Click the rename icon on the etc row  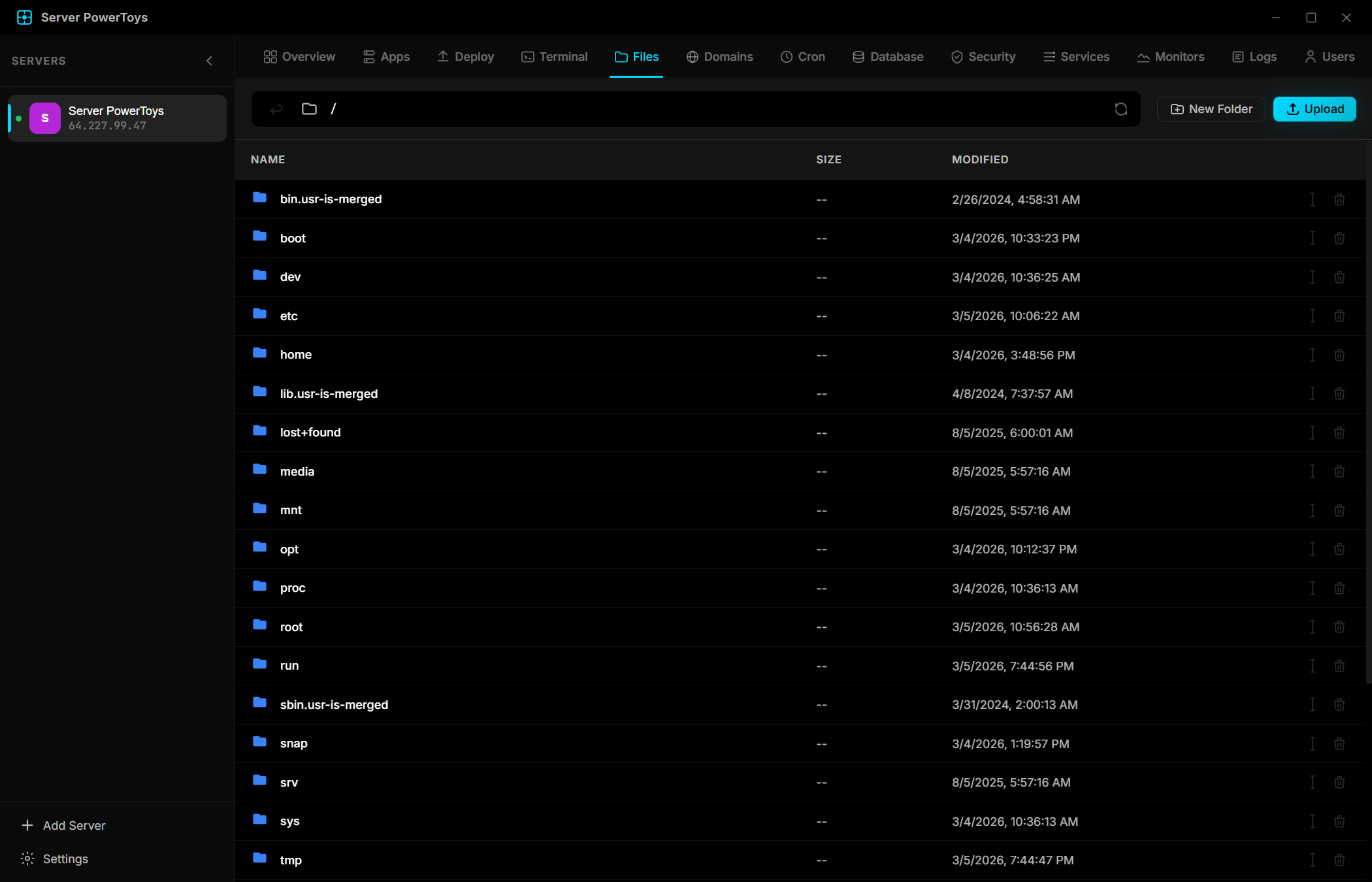[1313, 316]
